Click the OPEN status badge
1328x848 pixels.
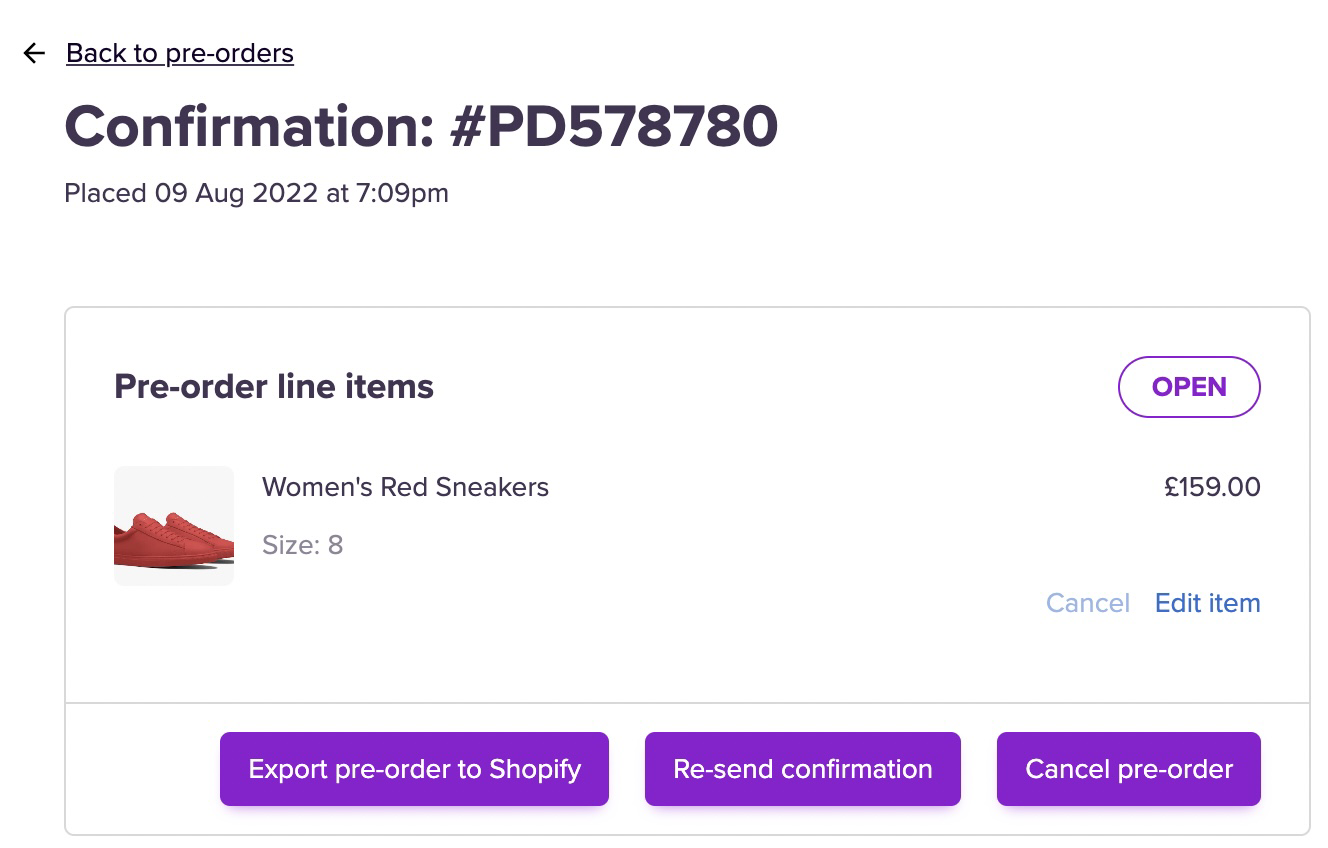(x=1189, y=387)
